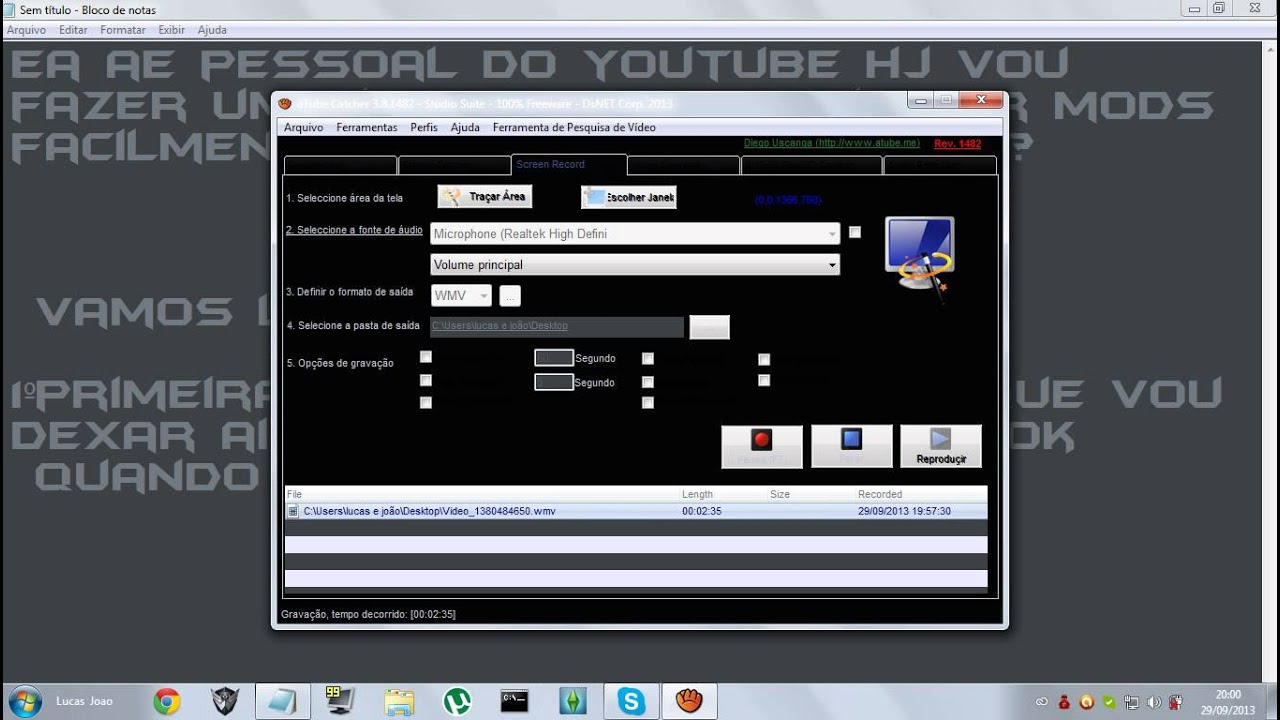Click the Gravação, tempo decorrido status text
1280x720 pixels.
tap(368, 614)
